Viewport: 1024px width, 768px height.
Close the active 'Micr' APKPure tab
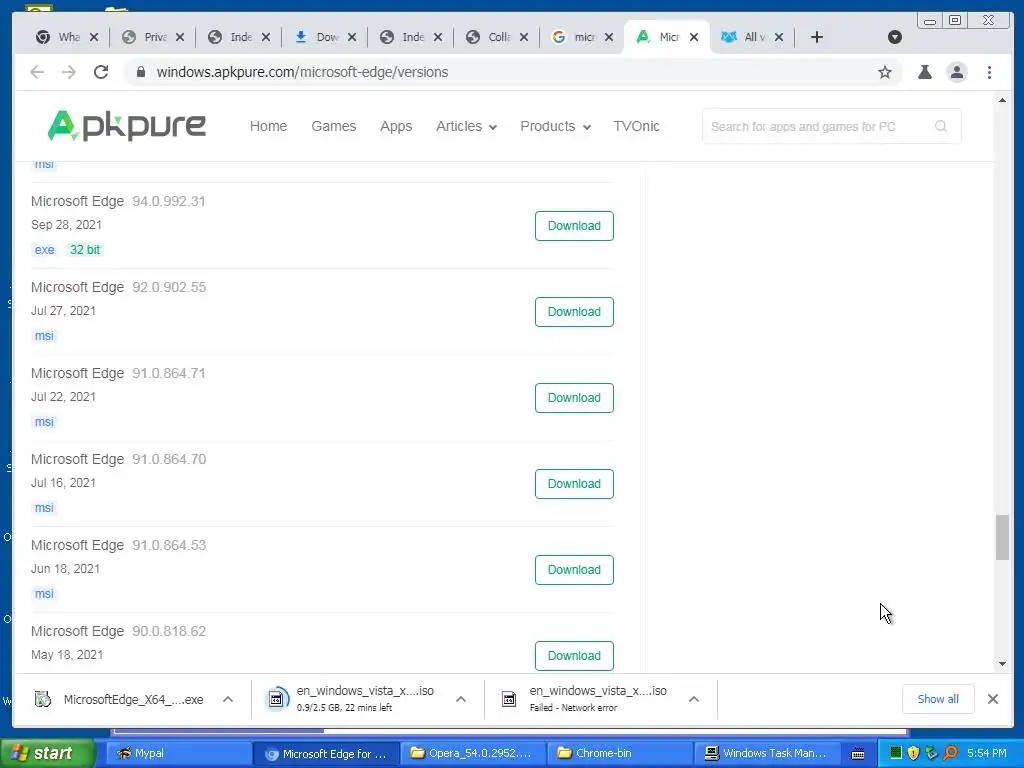(x=694, y=37)
